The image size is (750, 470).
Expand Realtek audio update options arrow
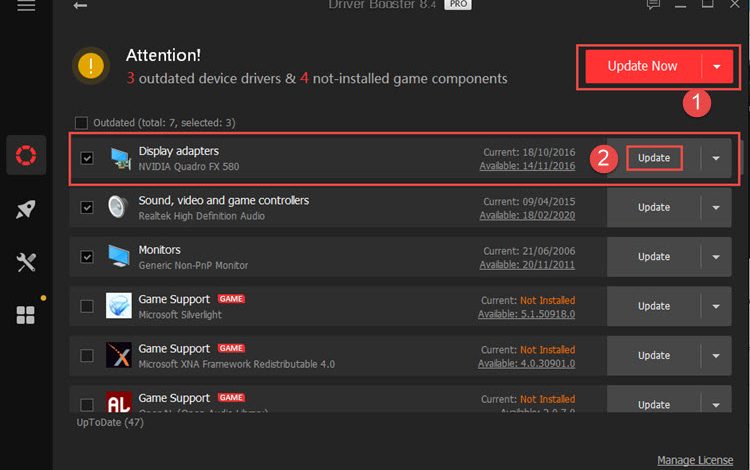(x=716, y=208)
